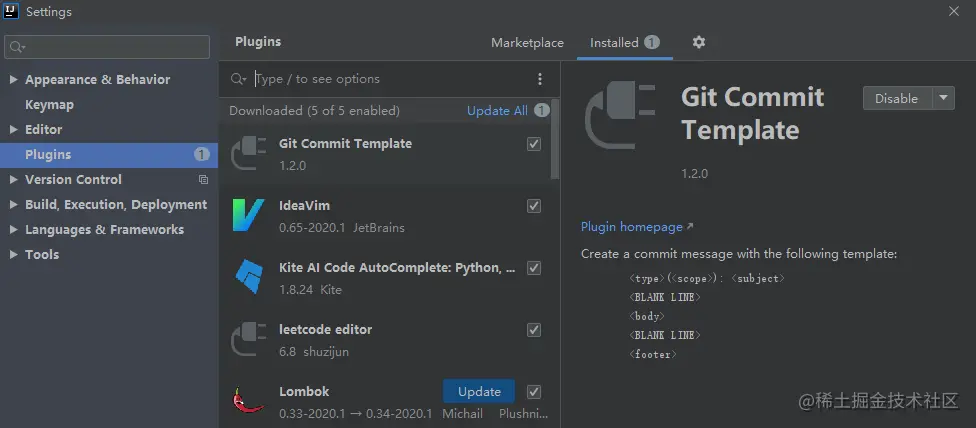
Task: Open the Keymap settings page
Action: click(x=49, y=105)
